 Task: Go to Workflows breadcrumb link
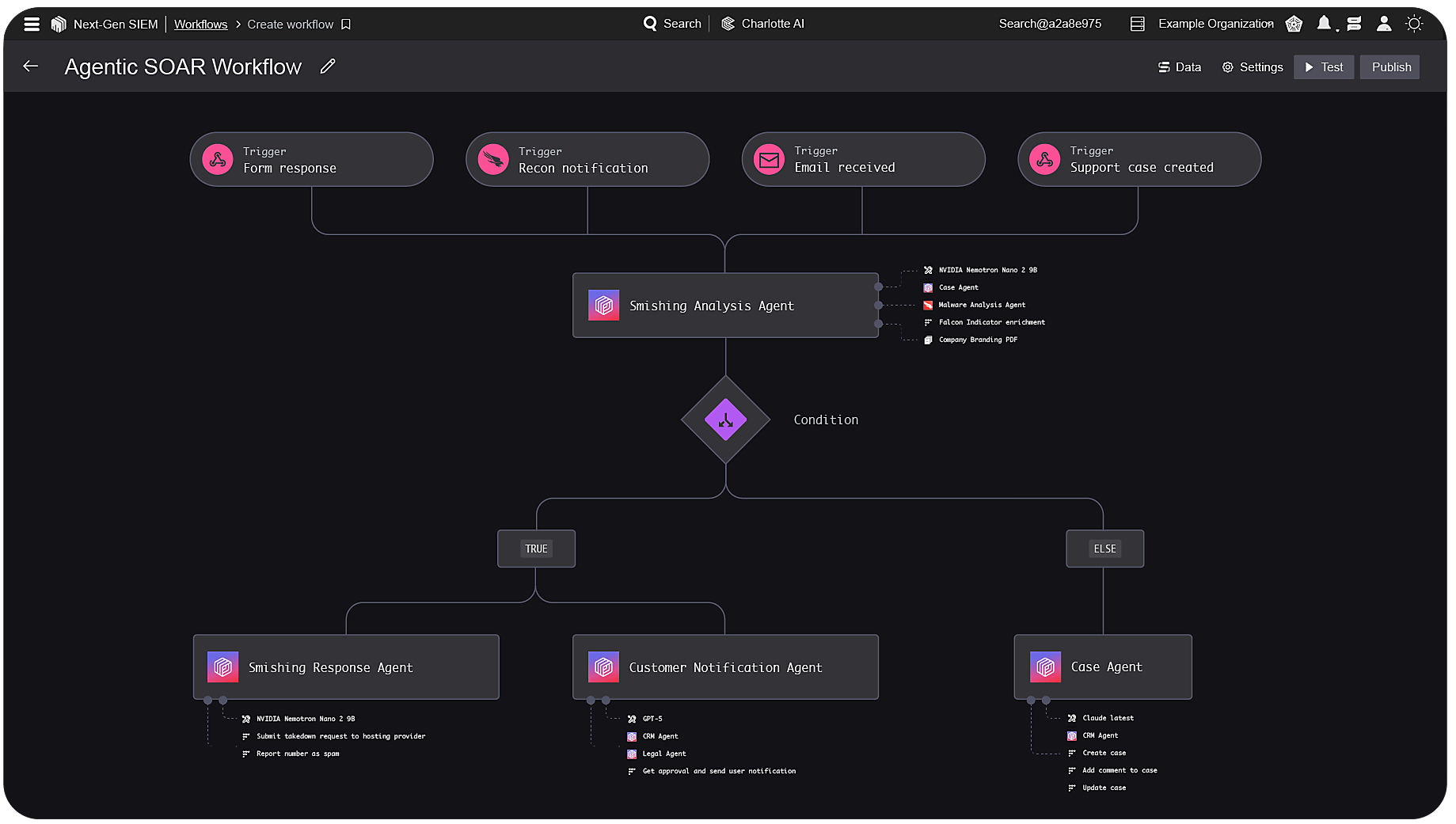coord(200,25)
